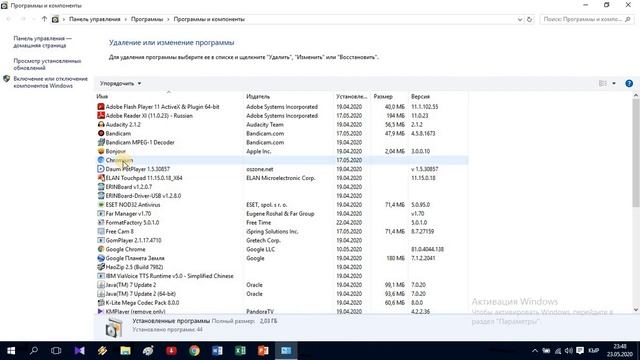The height and width of the screenshot is (360, 640).
Task: Open Включение или отключение компонентов Windows
Action: (x=51, y=82)
